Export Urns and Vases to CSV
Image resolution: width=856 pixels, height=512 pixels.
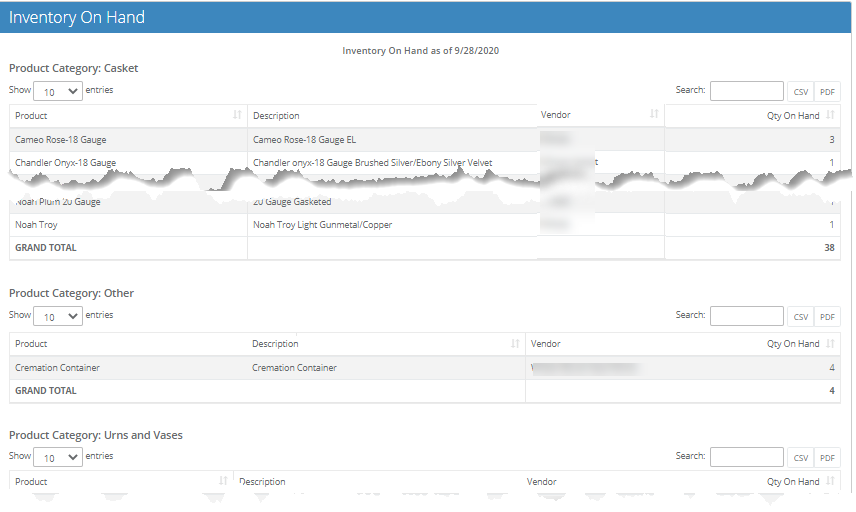pos(801,458)
